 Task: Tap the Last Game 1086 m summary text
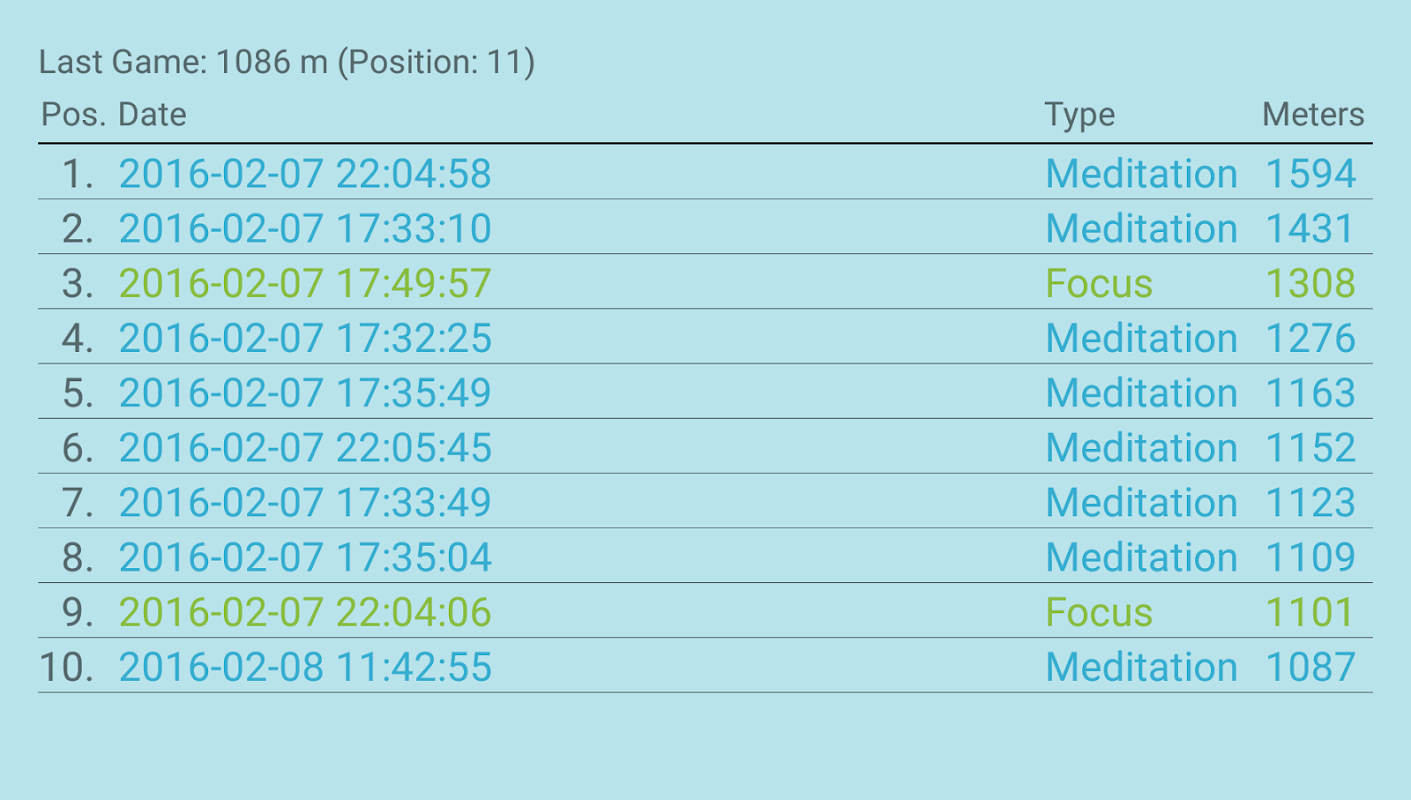coord(287,63)
